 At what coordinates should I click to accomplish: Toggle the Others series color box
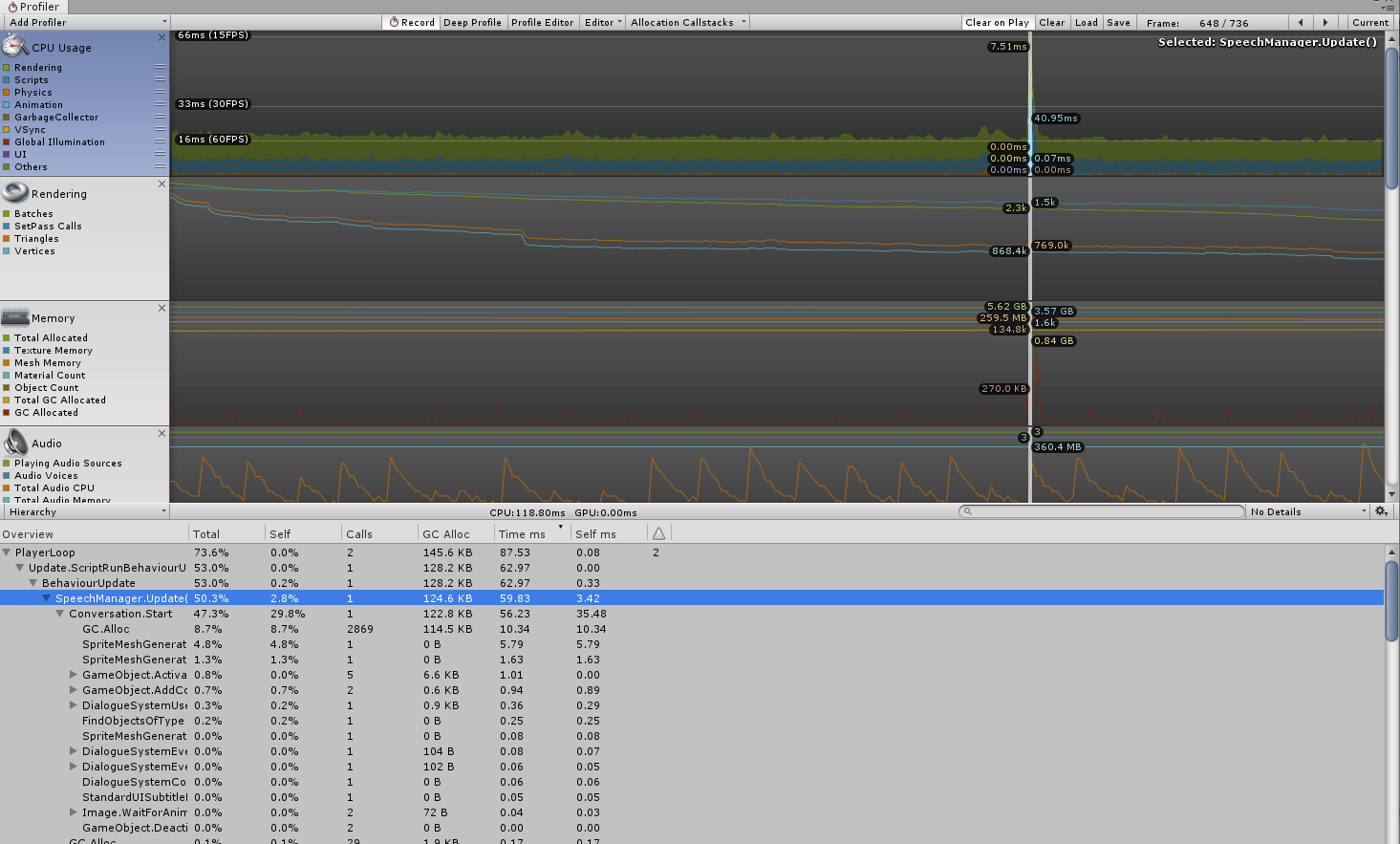point(7,167)
